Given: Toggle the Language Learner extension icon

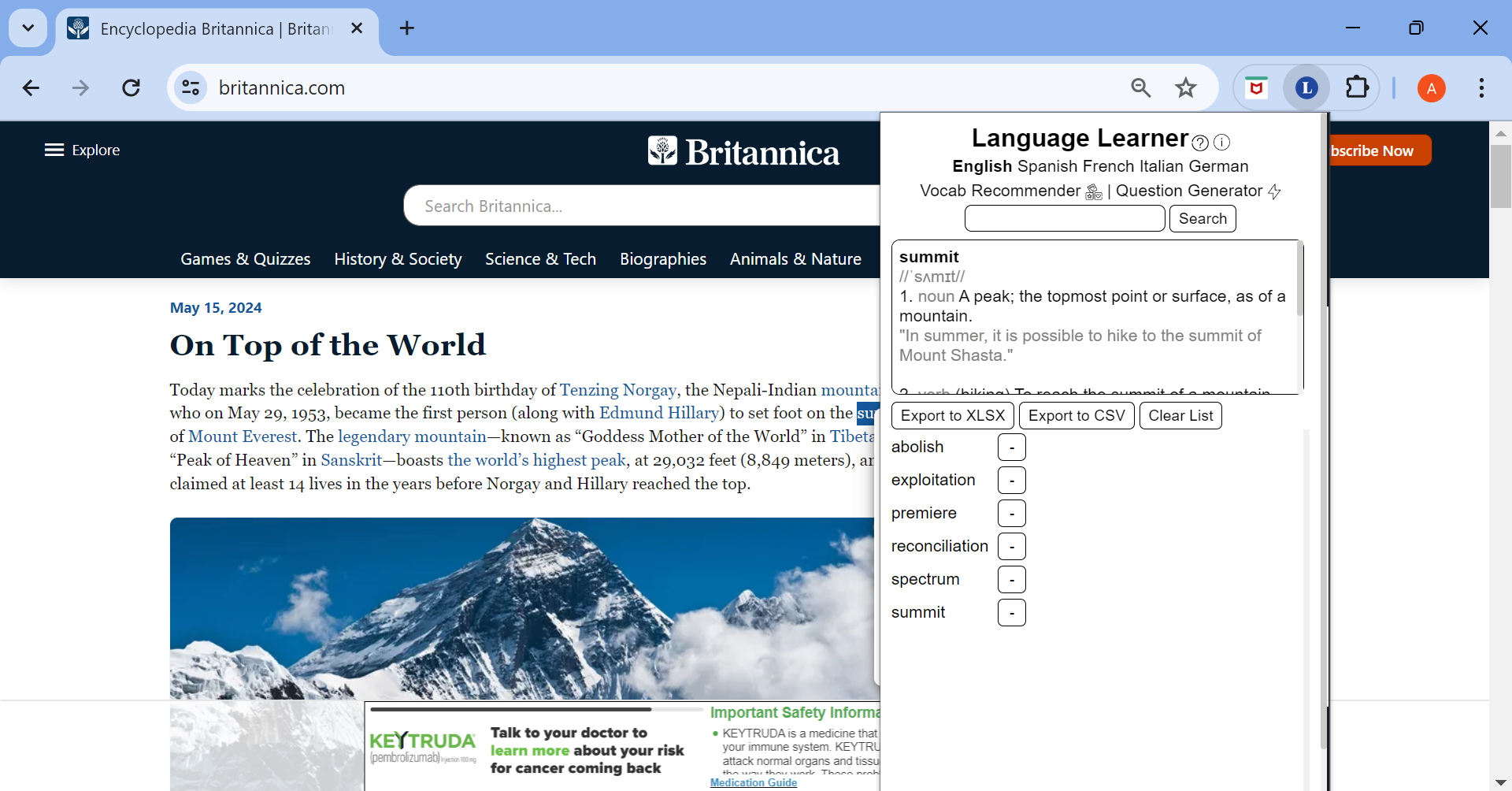Looking at the screenshot, I should [1306, 87].
